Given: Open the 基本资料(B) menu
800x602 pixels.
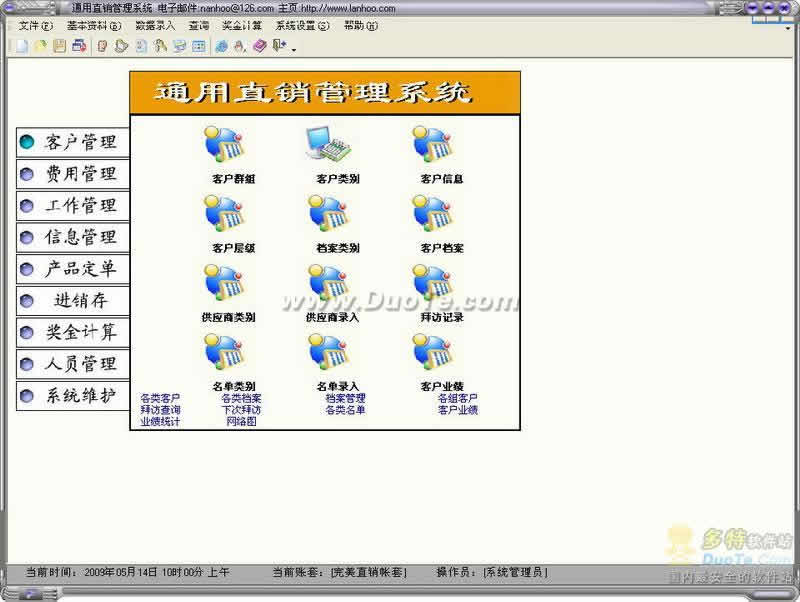Looking at the screenshot, I should click(x=94, y=26).
